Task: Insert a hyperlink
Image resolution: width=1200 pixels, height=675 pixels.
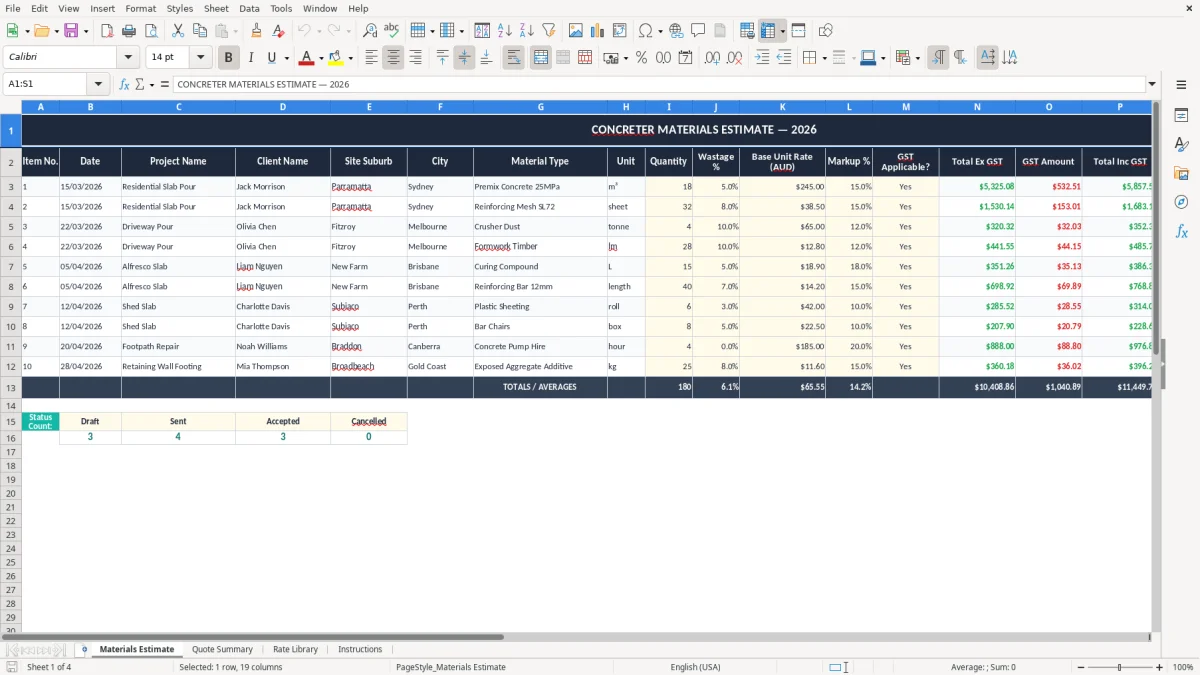Action: pyautogui.click(x=676, y=31)
